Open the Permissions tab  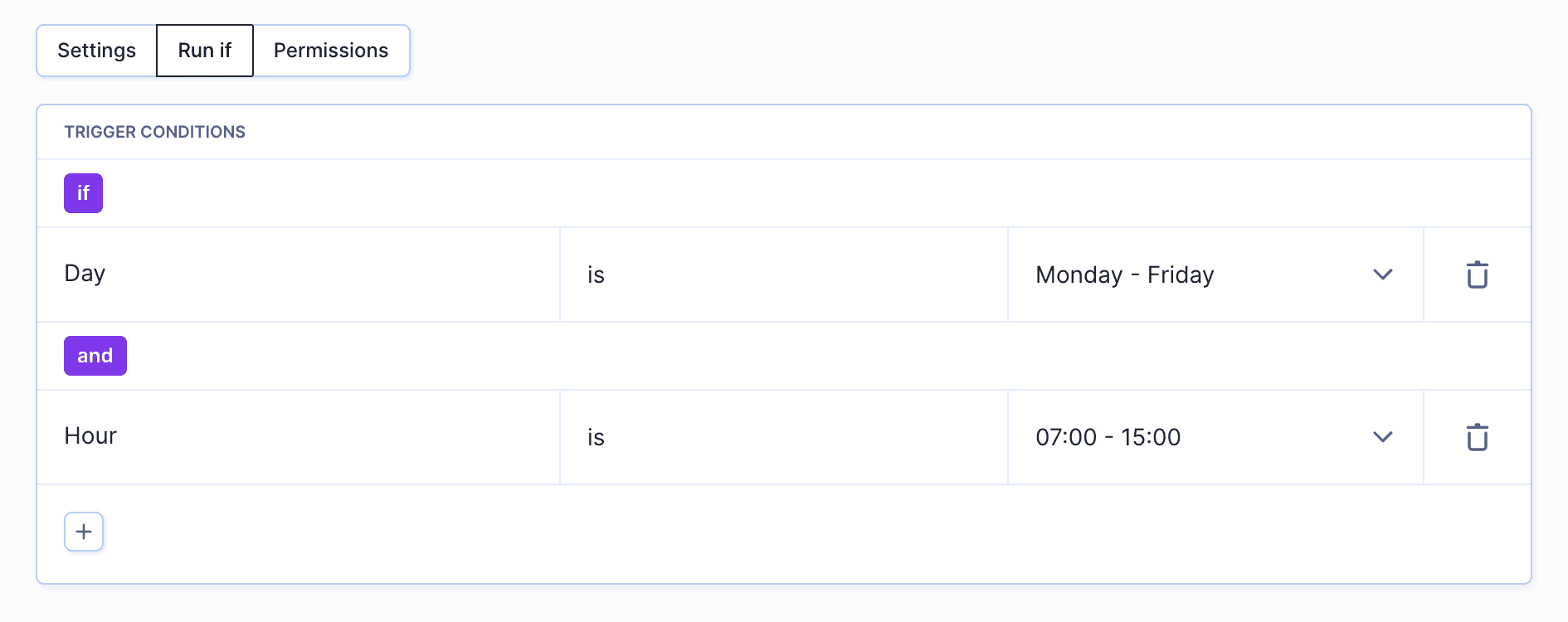point(331,51)
